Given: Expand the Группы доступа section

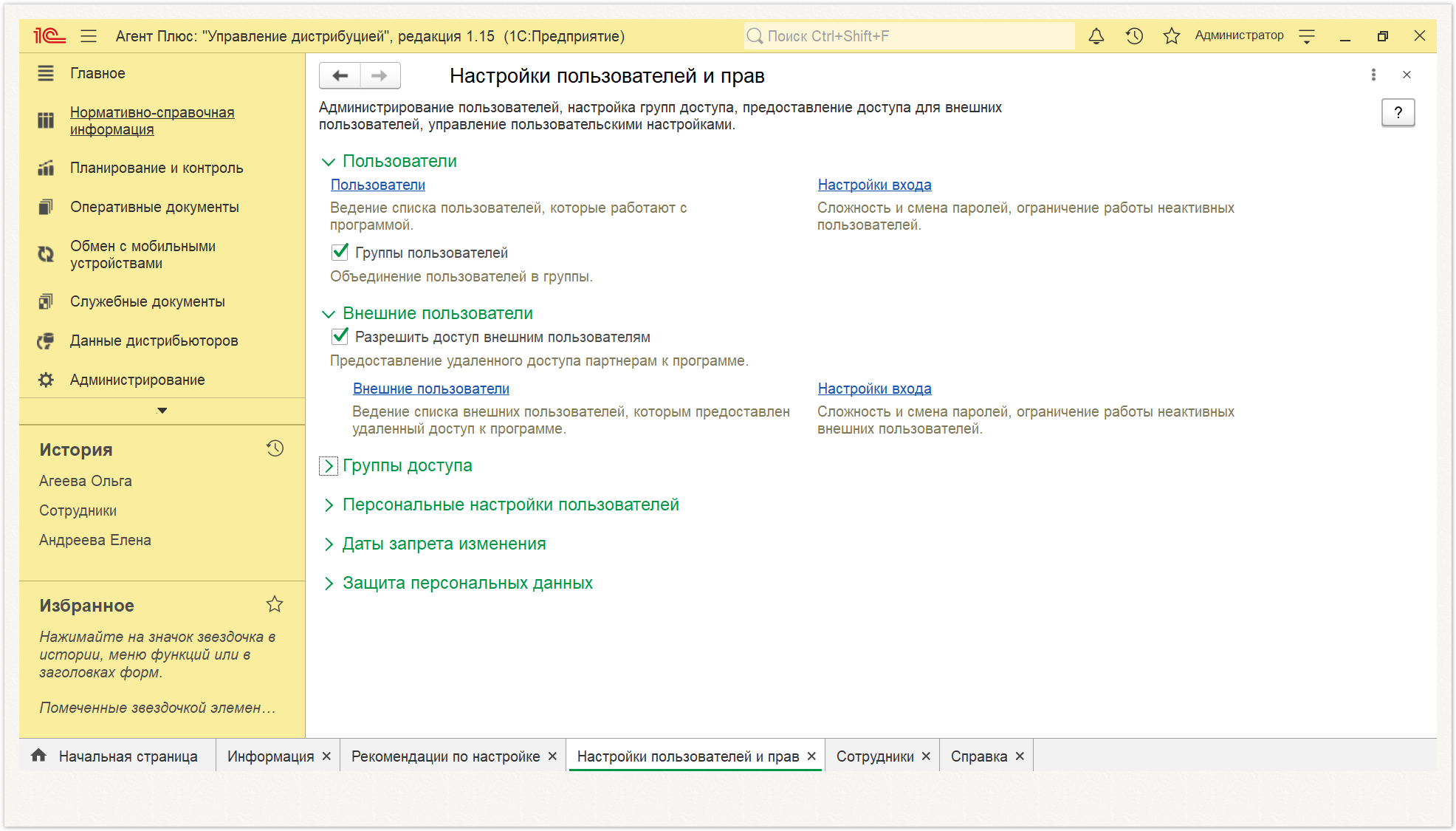Looking at the screenshot, I should 329,466.
